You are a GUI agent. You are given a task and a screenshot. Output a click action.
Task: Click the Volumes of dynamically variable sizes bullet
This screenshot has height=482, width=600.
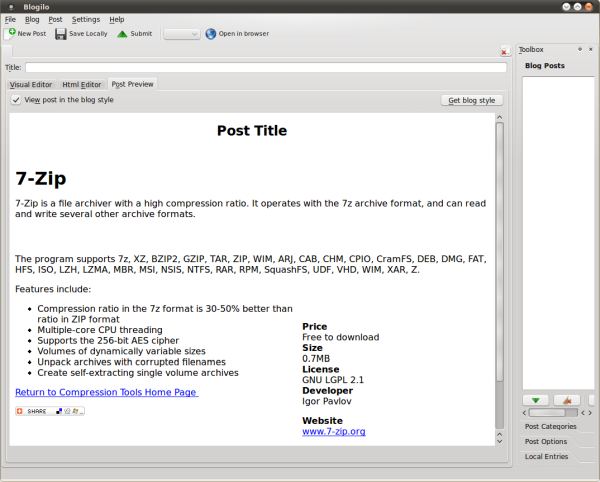(x=121, y=352)
